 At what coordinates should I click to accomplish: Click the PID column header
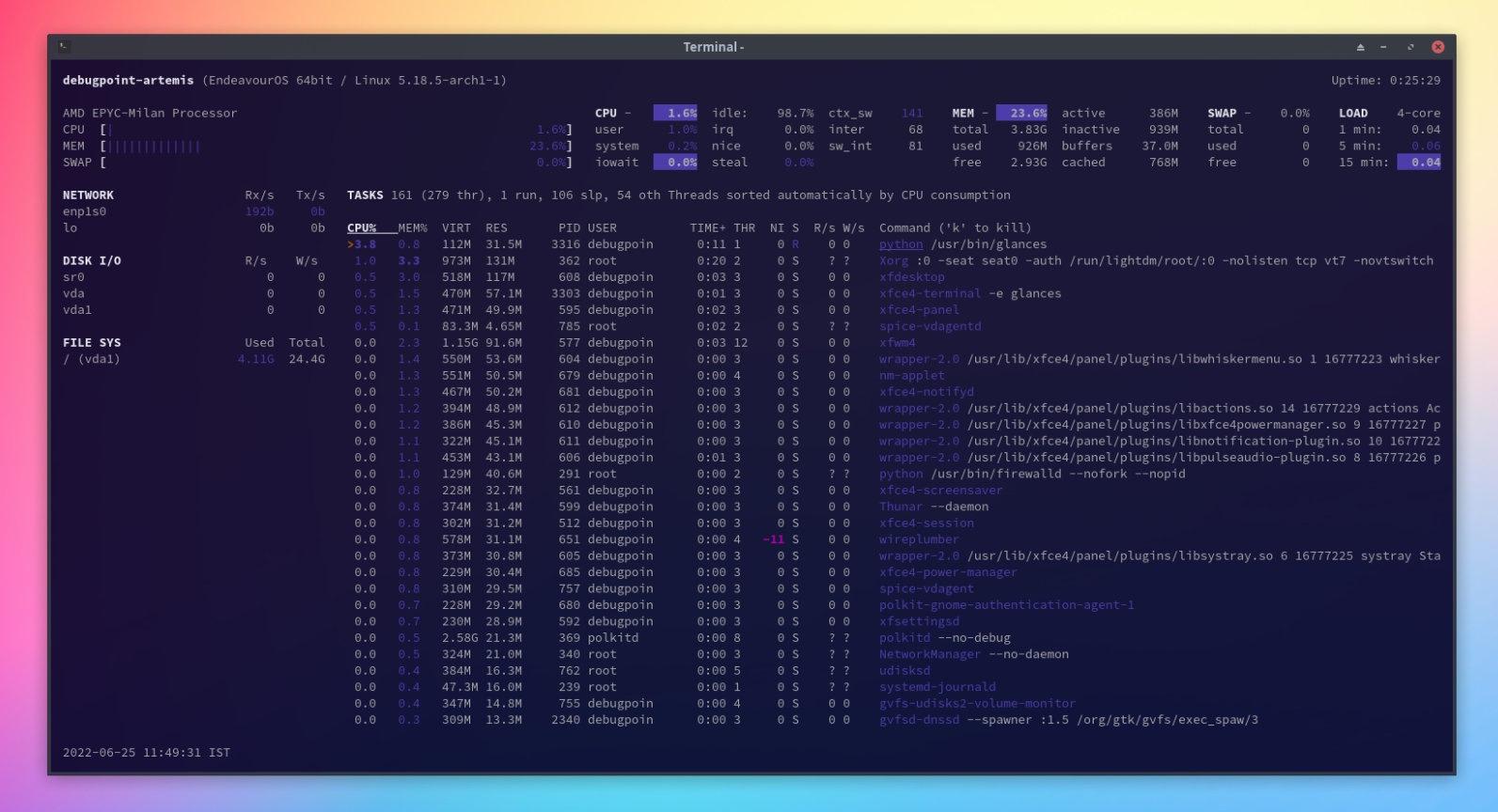[x=569, y=228]
